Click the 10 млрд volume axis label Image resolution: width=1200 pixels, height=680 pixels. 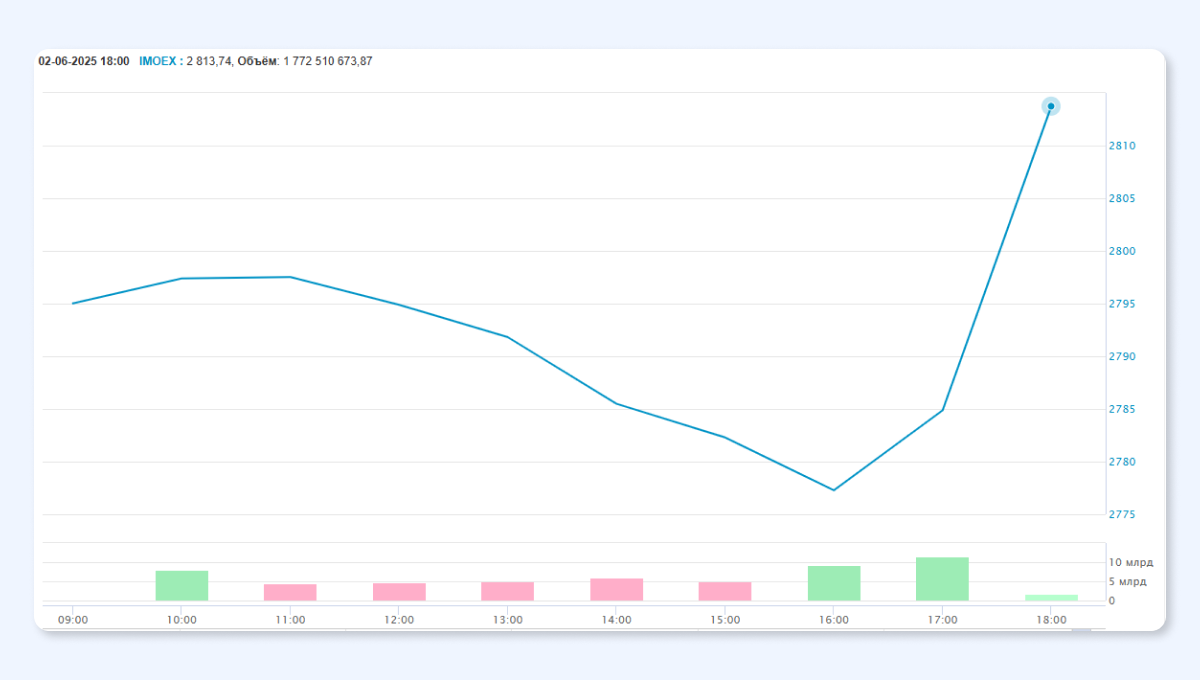pos(1130,562)
